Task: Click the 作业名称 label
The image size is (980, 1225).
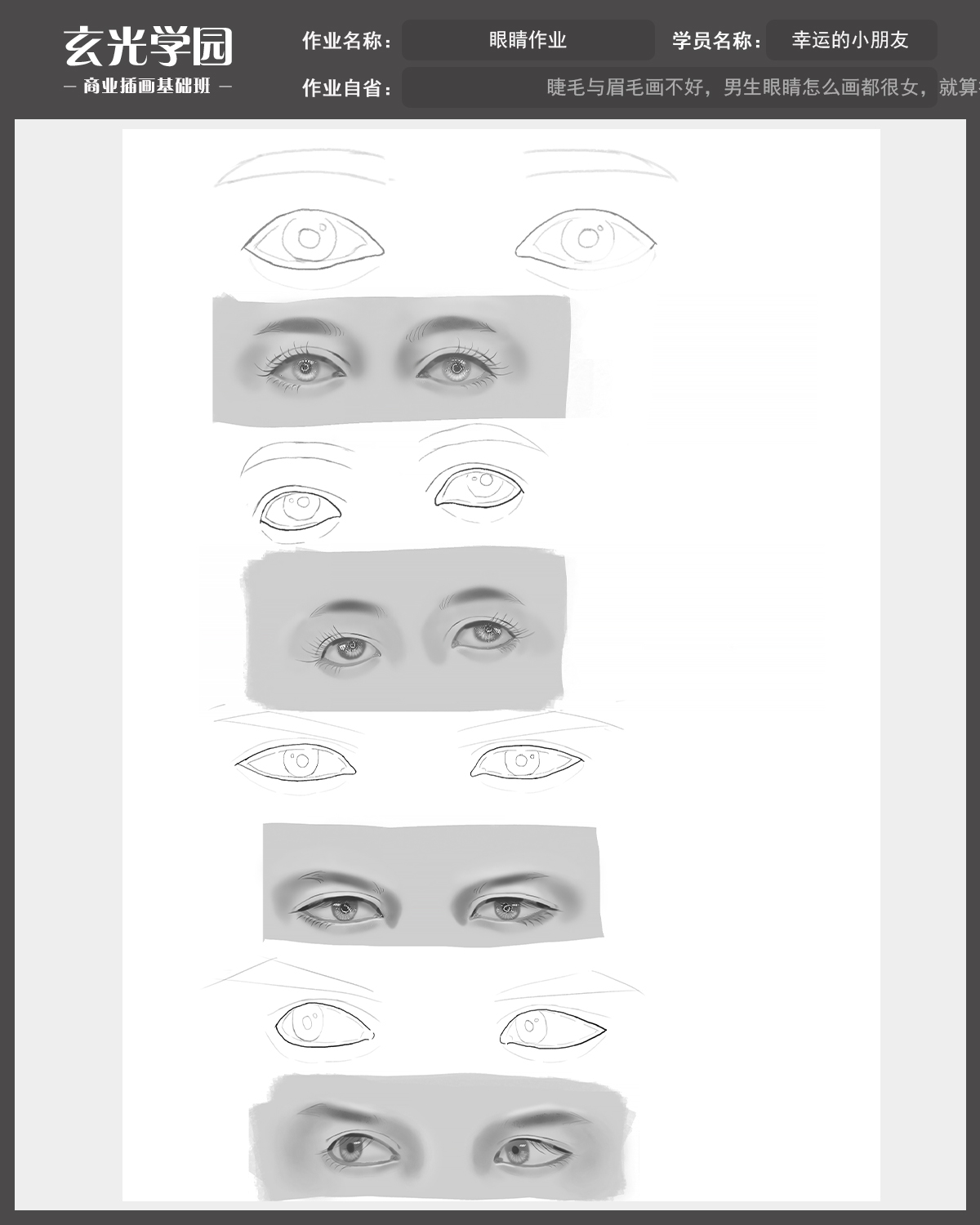Action: click(347, 41)
